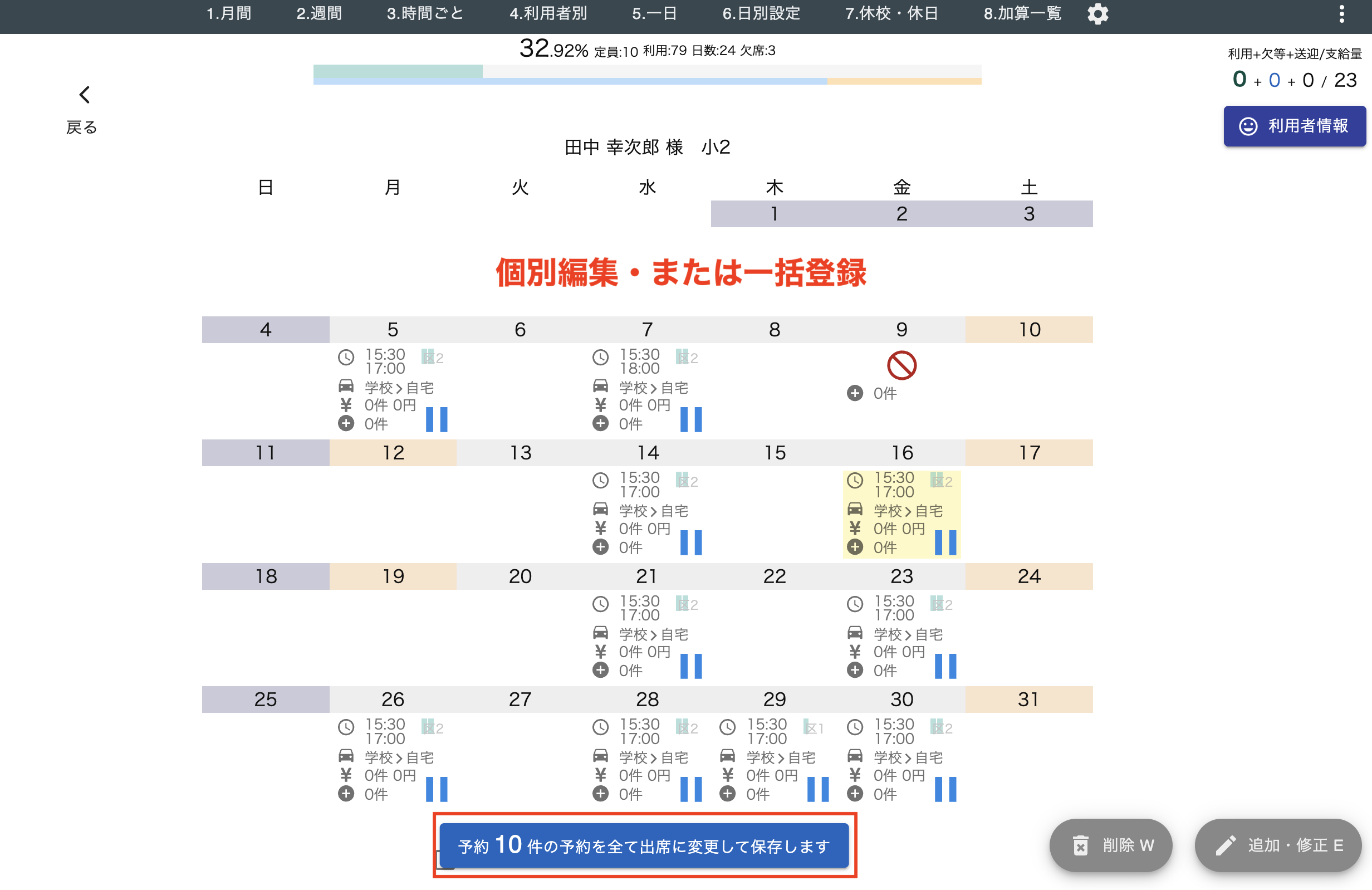Switch to the 1.月間 tab
This screenshot has height=890, width=1372.
pyautogui.click(x=228, y=14)
